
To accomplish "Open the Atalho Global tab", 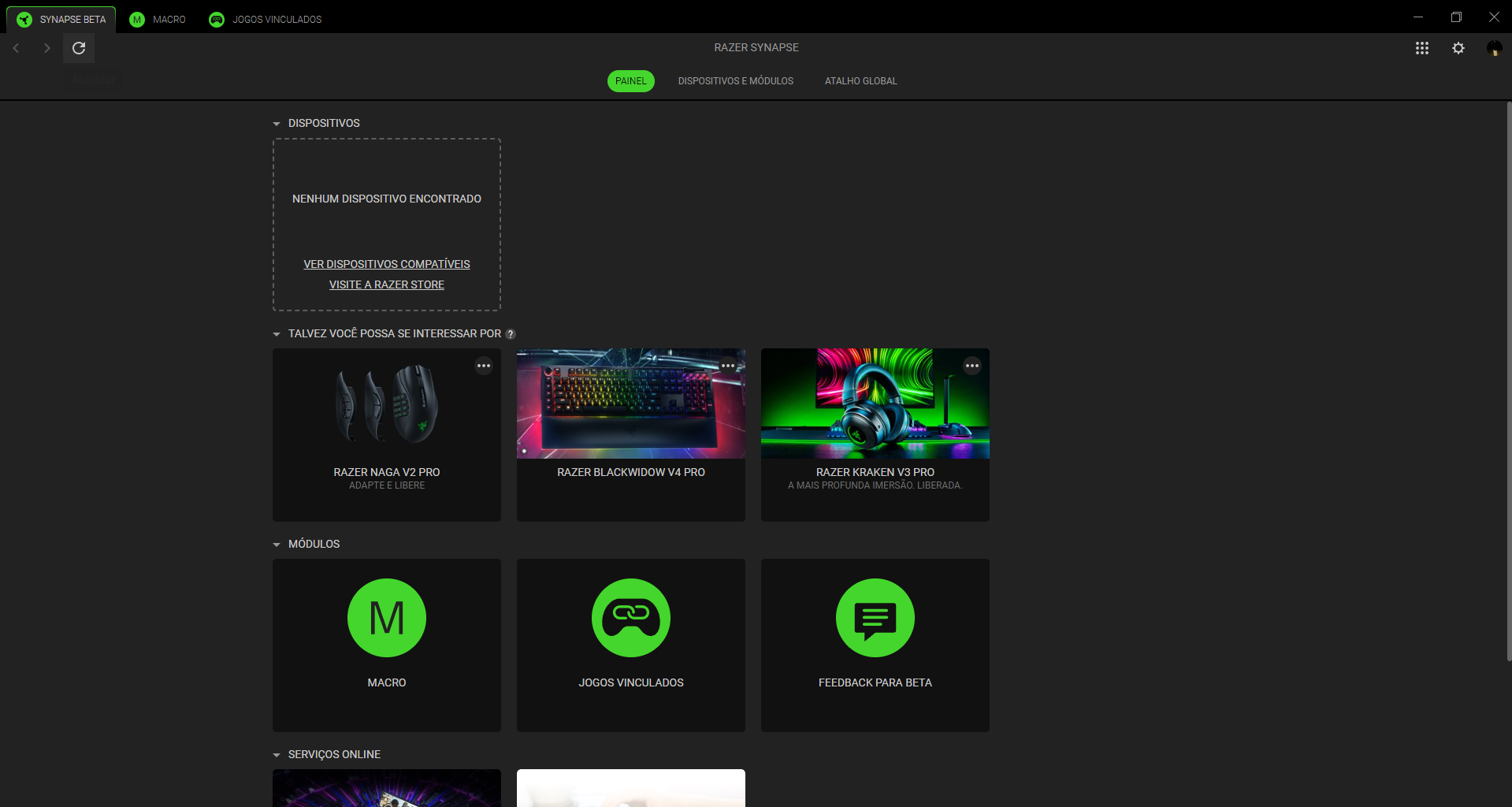I will [861, 81].
